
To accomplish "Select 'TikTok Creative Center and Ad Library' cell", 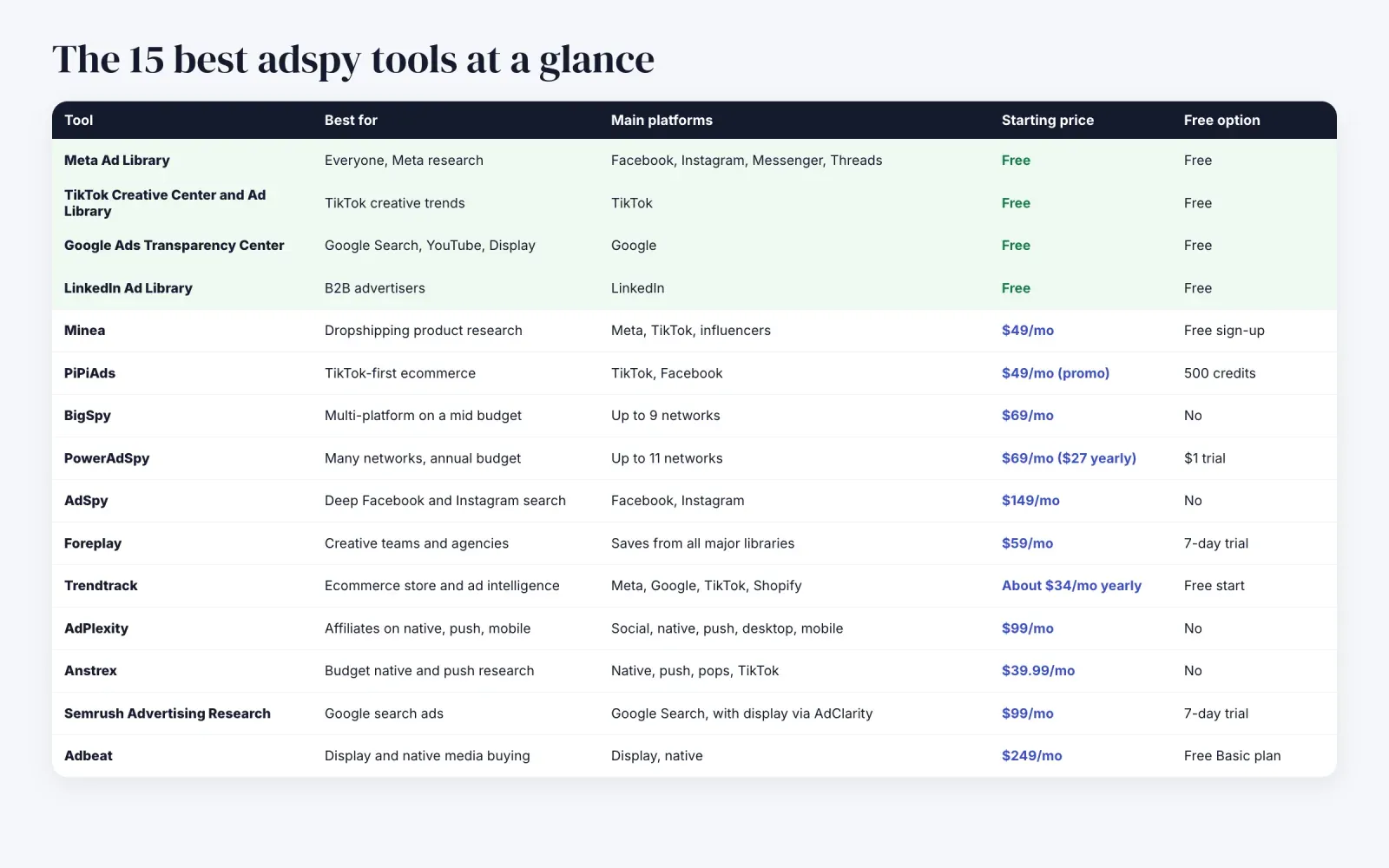I will tap(165, 203).
